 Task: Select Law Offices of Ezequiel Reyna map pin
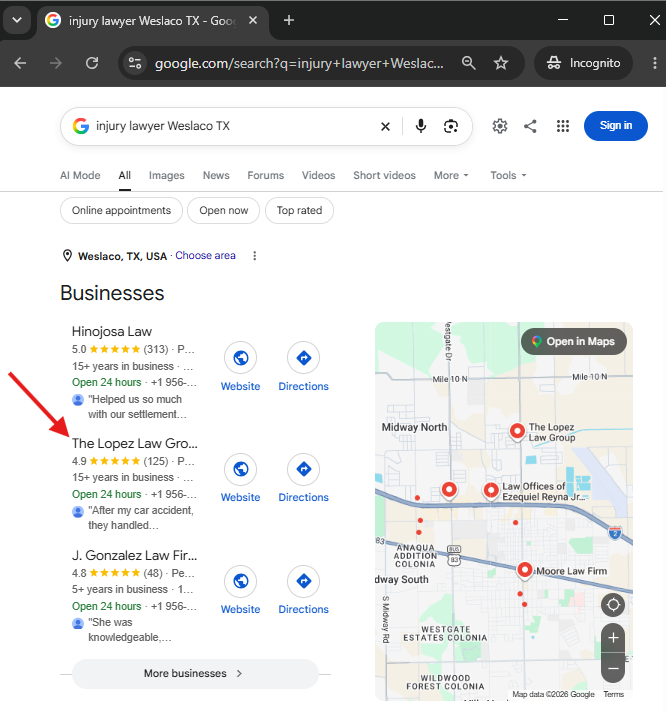[491, 492]
